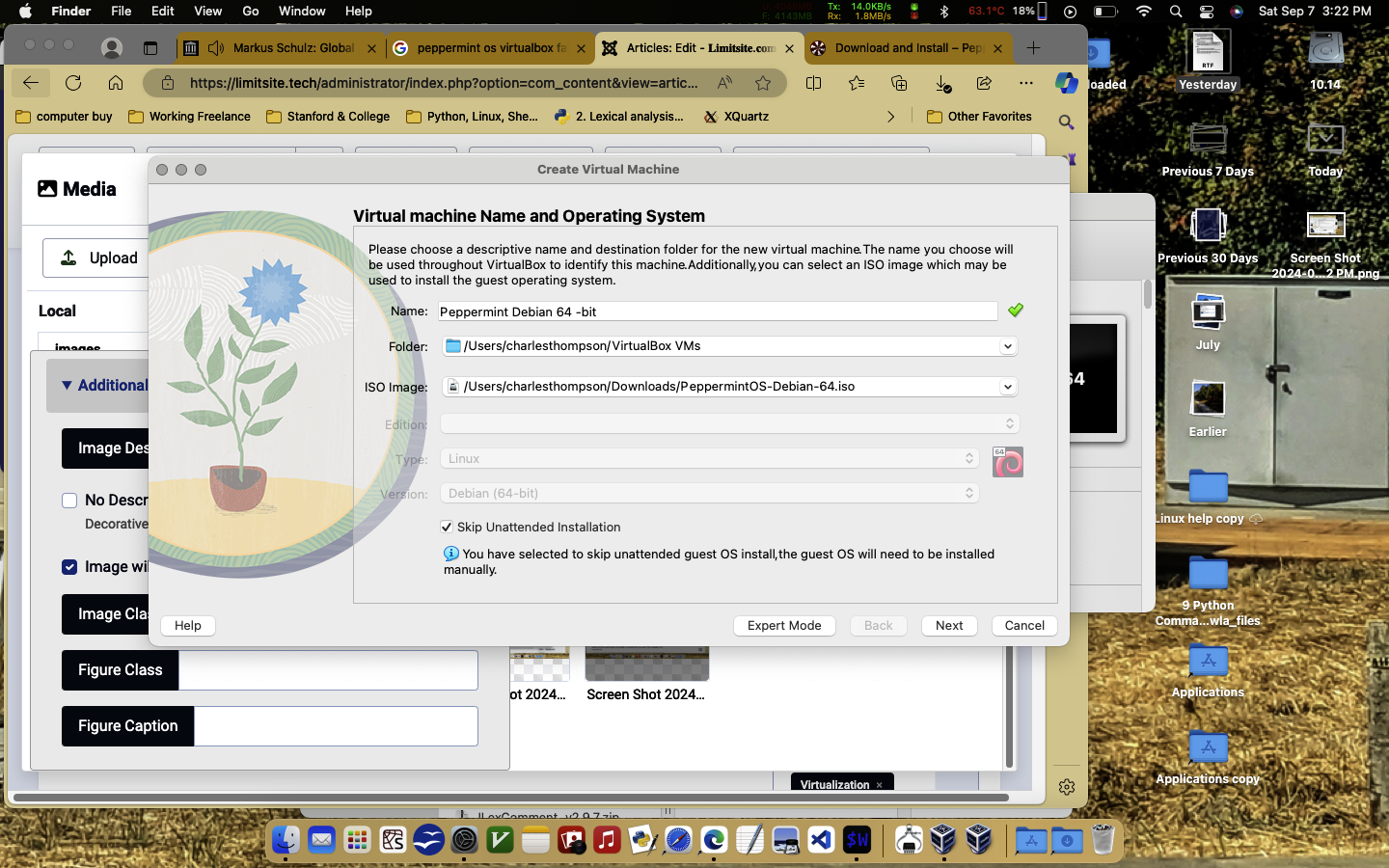Open the browser downloads icon
The width and height of the screenshot is (1389, 868).
[x=943, y=83]
